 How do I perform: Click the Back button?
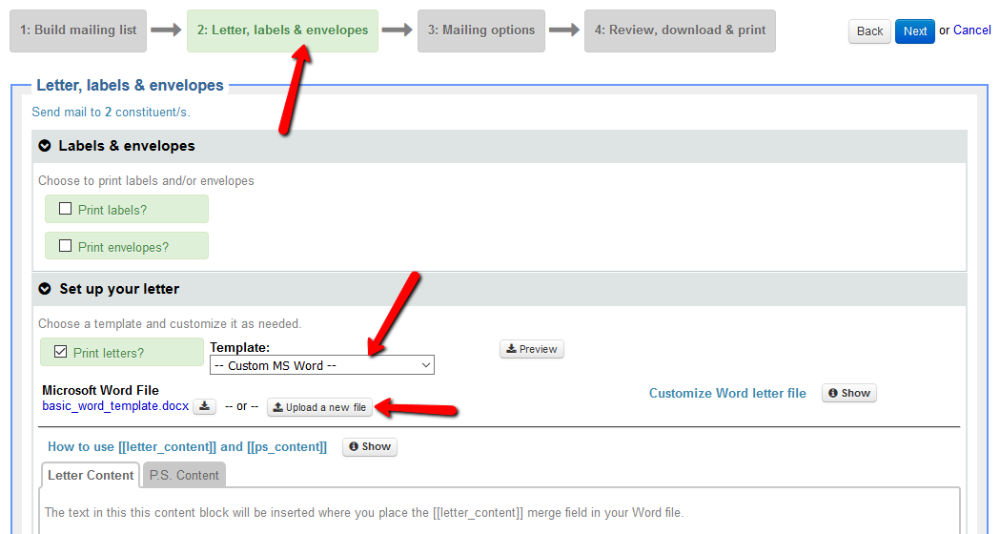tap(869, 31)
